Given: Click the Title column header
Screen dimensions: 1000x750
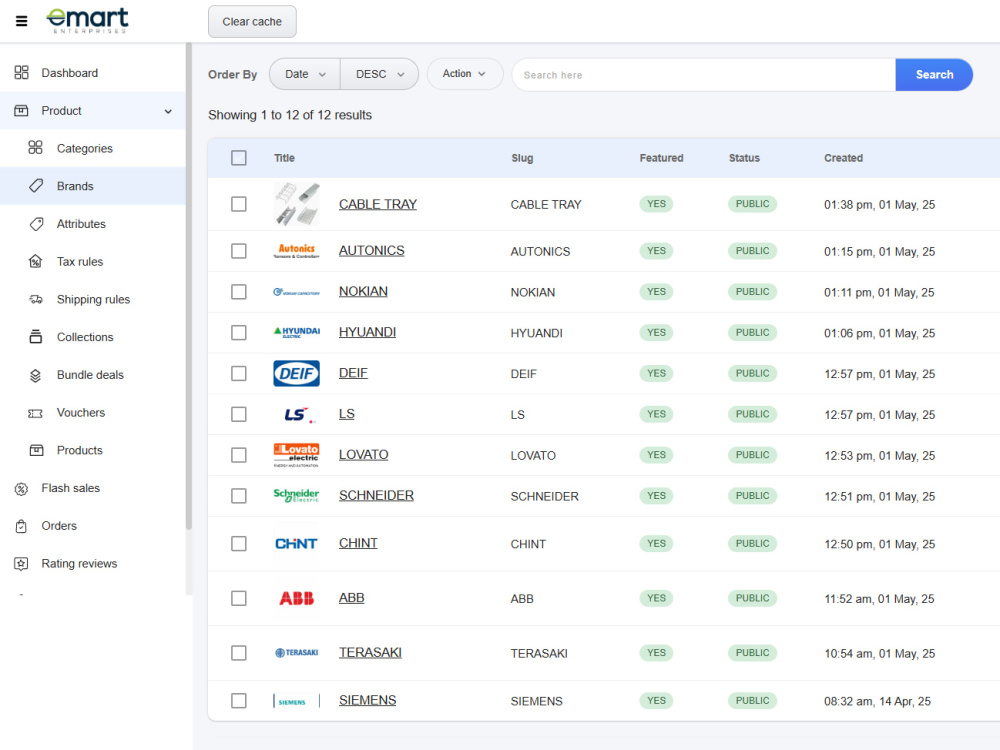Looking at the screenshot, I should point(284,158).
